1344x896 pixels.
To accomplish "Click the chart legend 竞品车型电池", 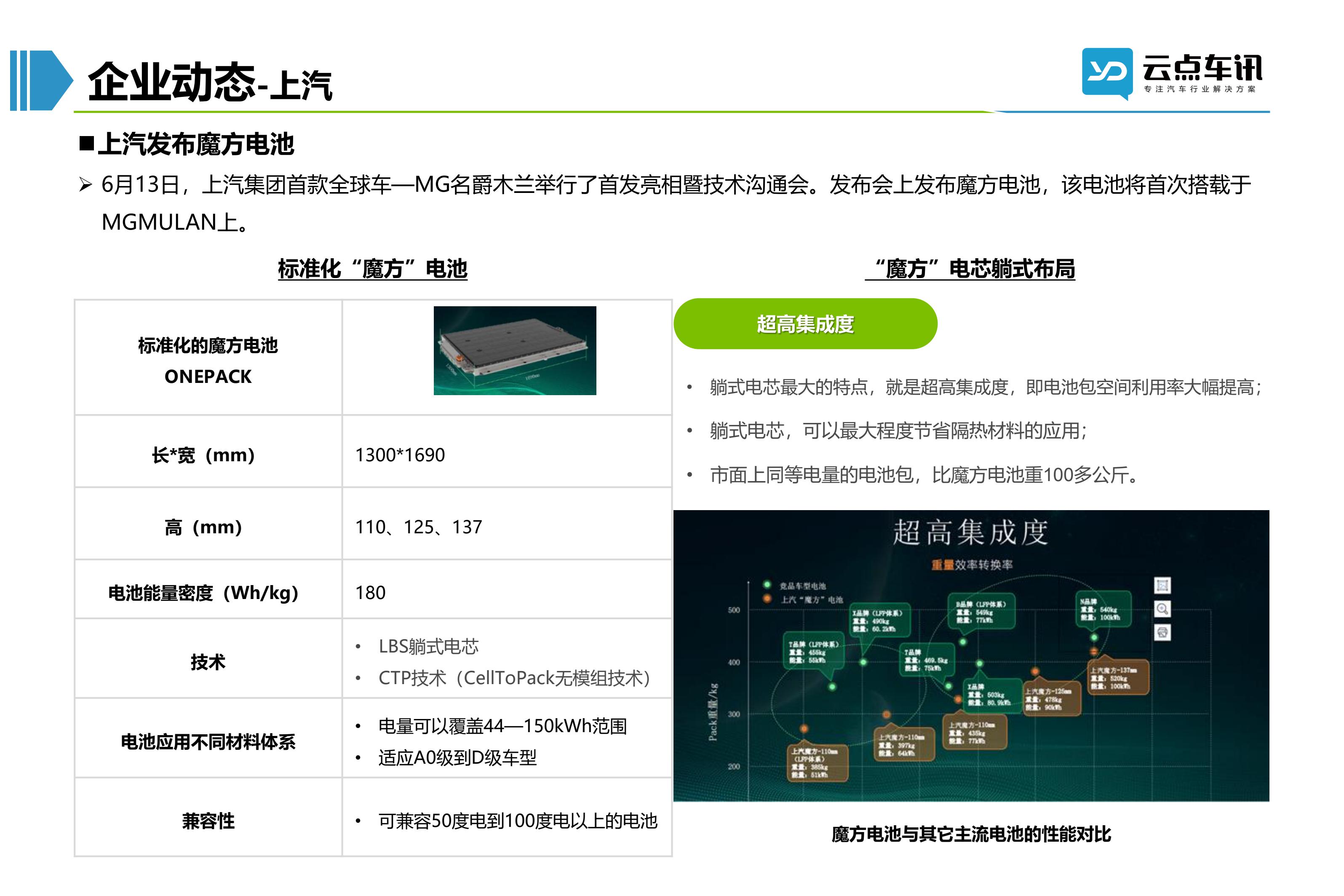I will [x=802, y=586].
